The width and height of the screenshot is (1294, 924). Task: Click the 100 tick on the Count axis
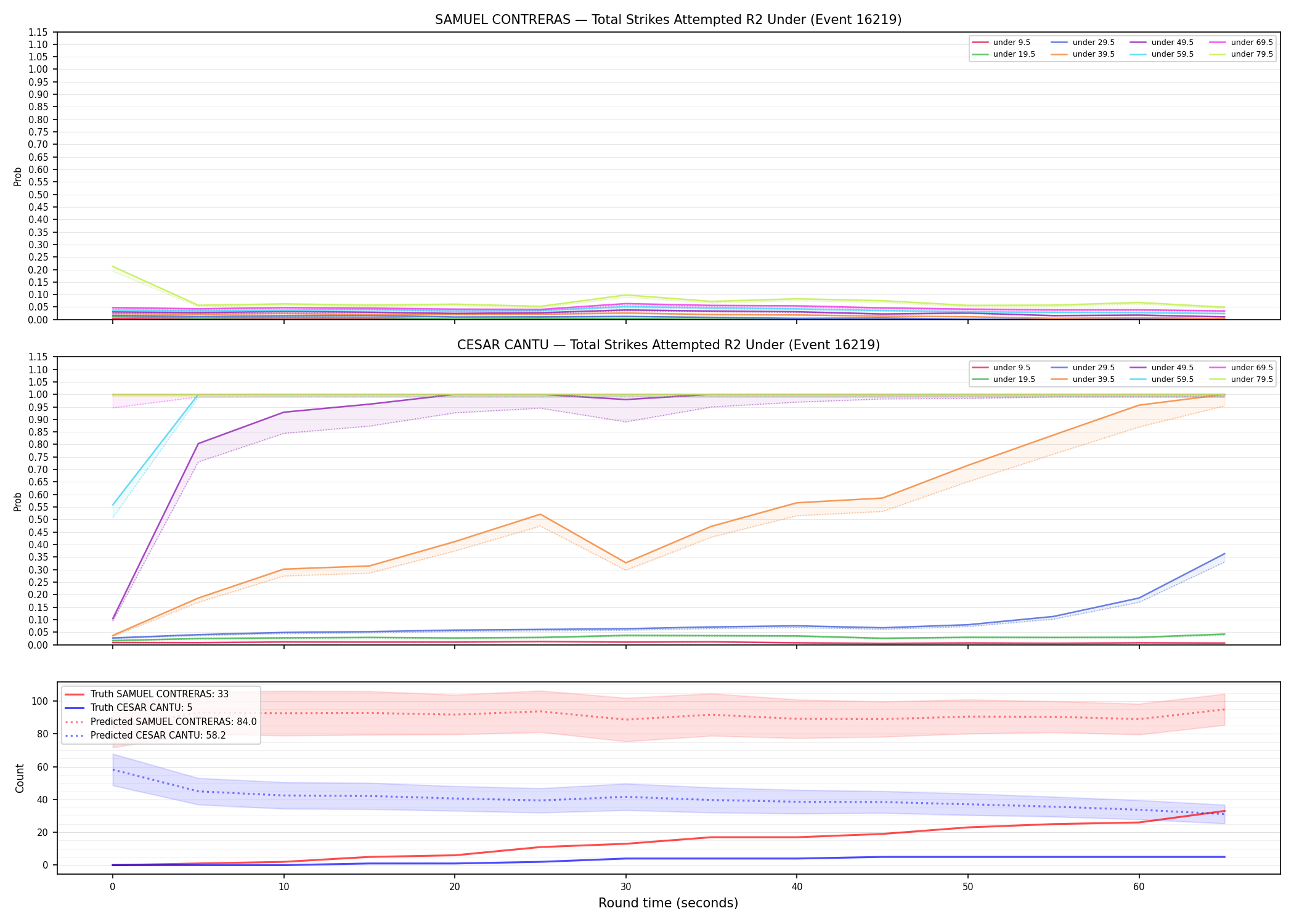tap(42, 701)
